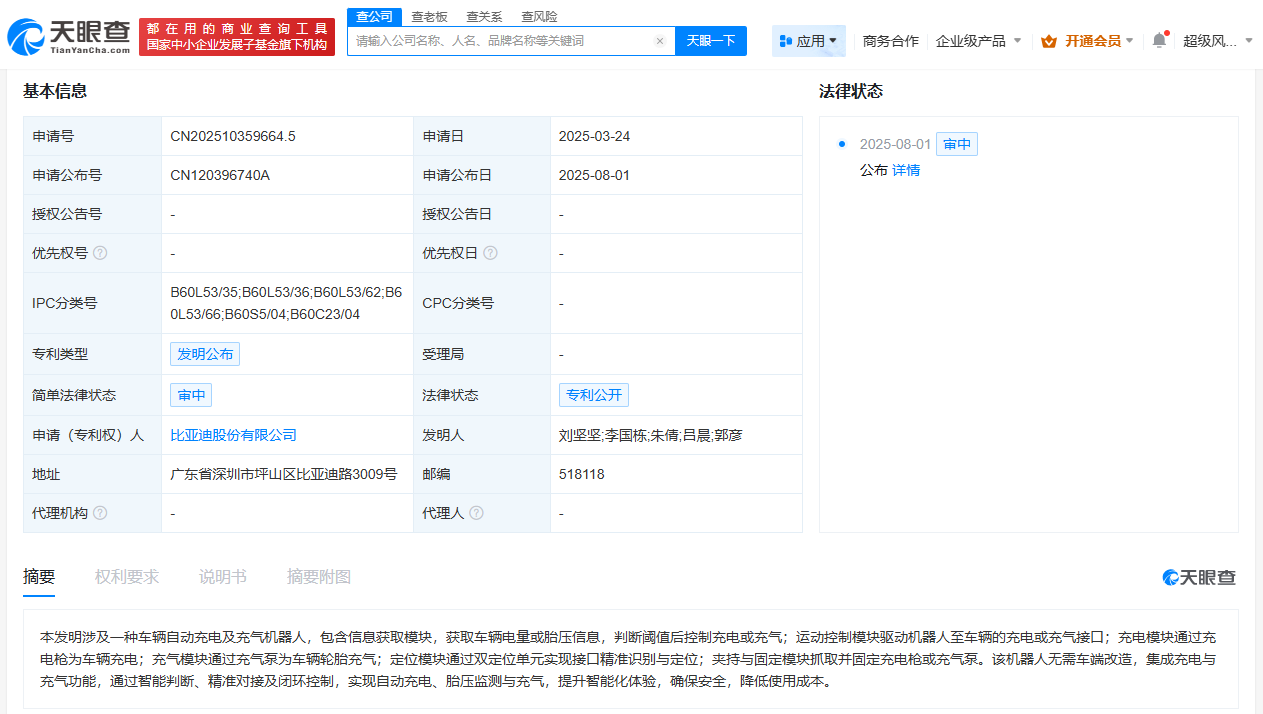This screenshot has height=714, width=1263.
Task: Click the help icon next to 代理人
Action: (x=477, y=512)
